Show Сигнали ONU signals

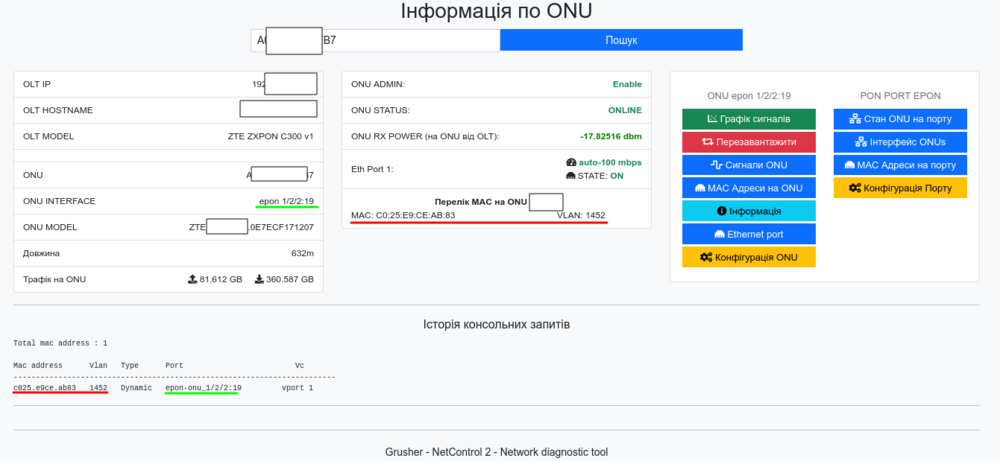[x=748, y=165]
